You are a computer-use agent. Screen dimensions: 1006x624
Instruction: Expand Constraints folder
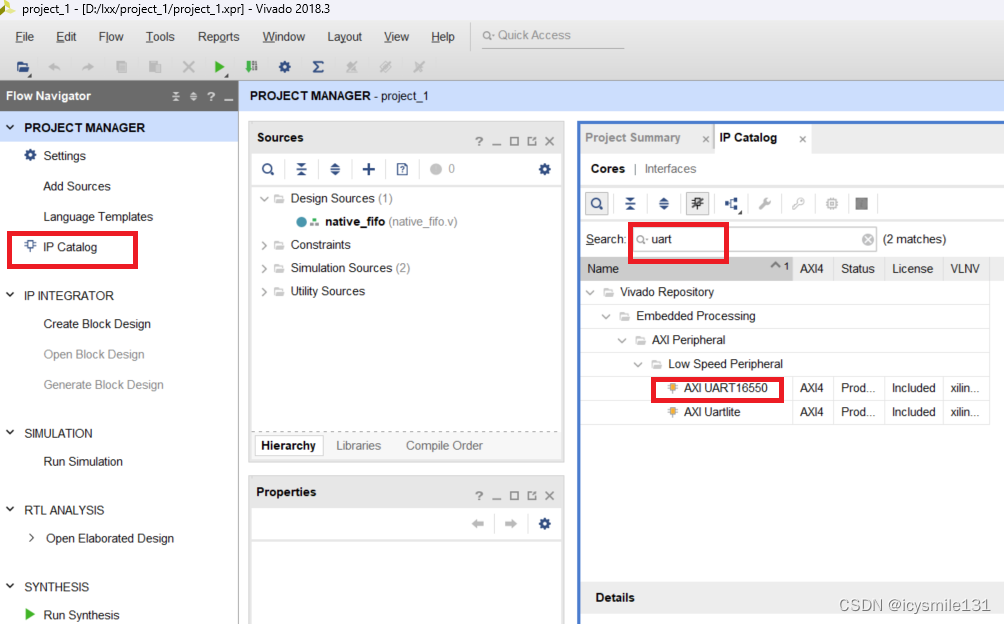[x=264, y=245]
